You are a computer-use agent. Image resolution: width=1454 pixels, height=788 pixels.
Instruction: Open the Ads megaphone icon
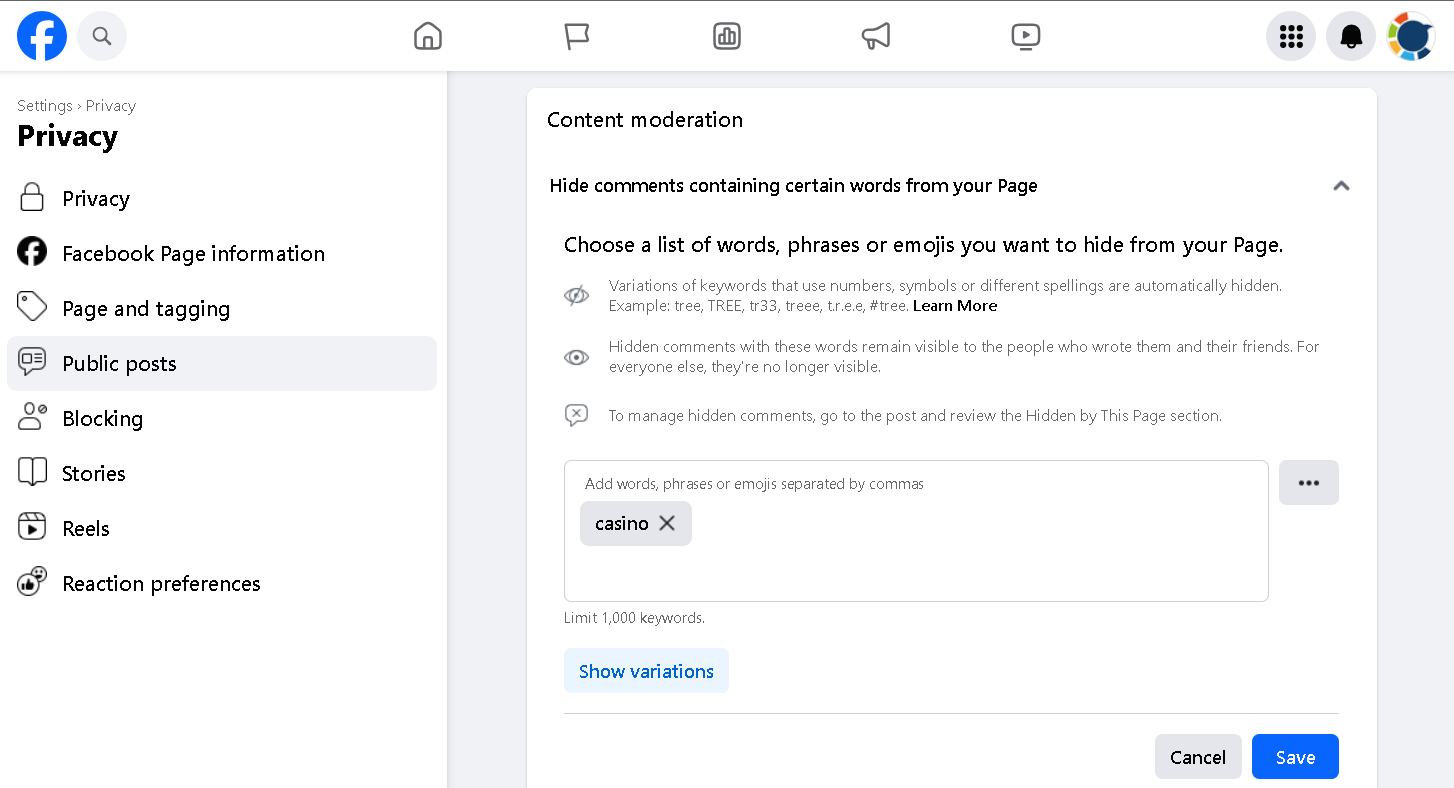(876, 36)
